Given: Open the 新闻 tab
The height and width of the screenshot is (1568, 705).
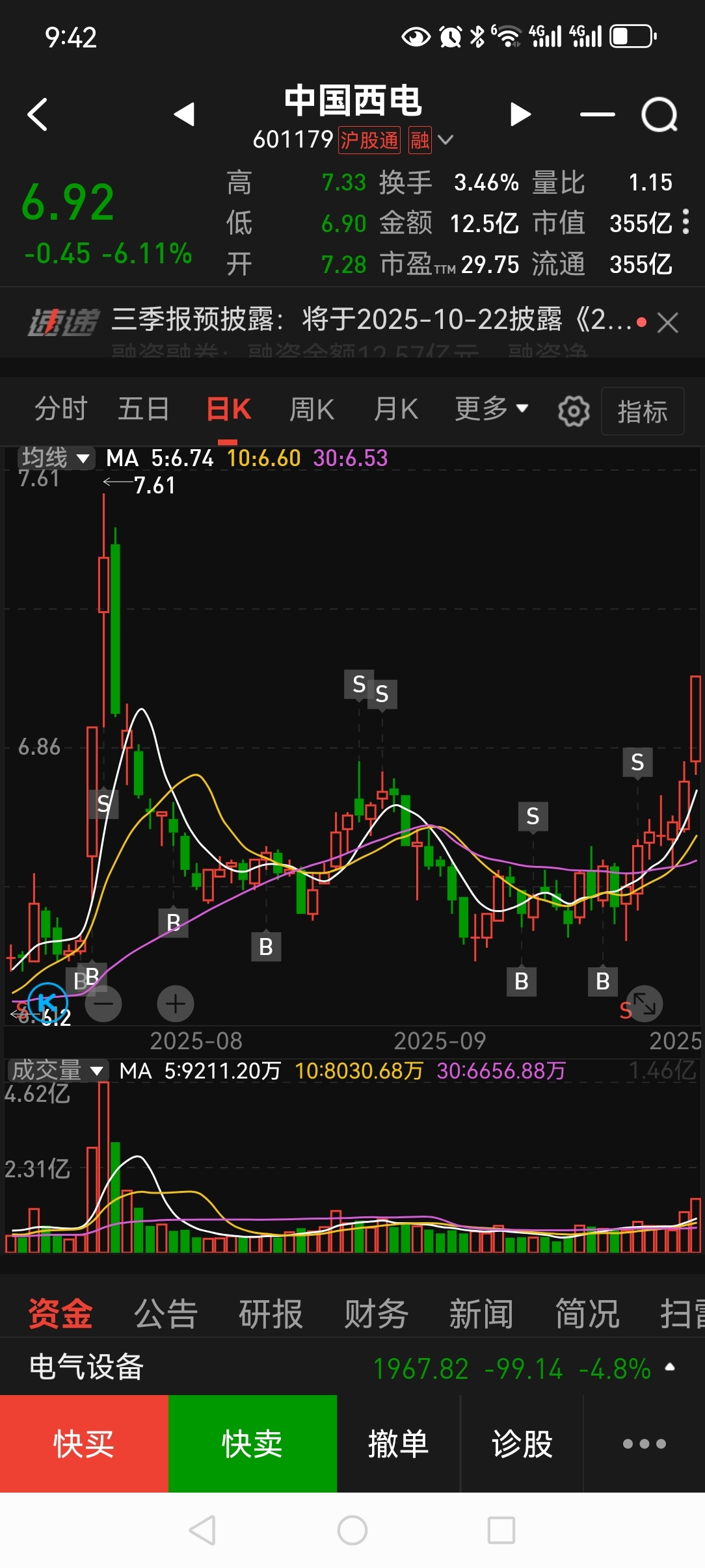Looking at the screenshot, I should click(x=482, y=1313).
